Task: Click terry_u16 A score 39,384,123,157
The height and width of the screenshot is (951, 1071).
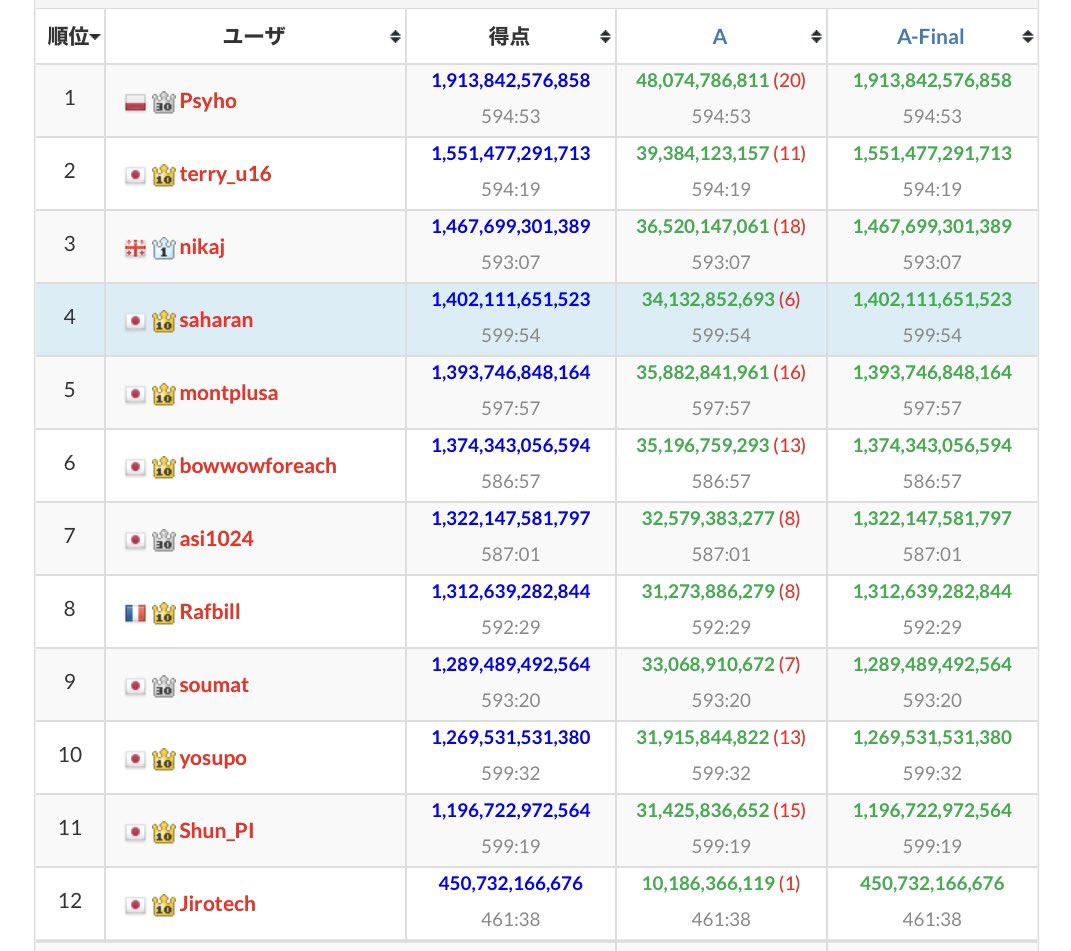Action: 703,154
